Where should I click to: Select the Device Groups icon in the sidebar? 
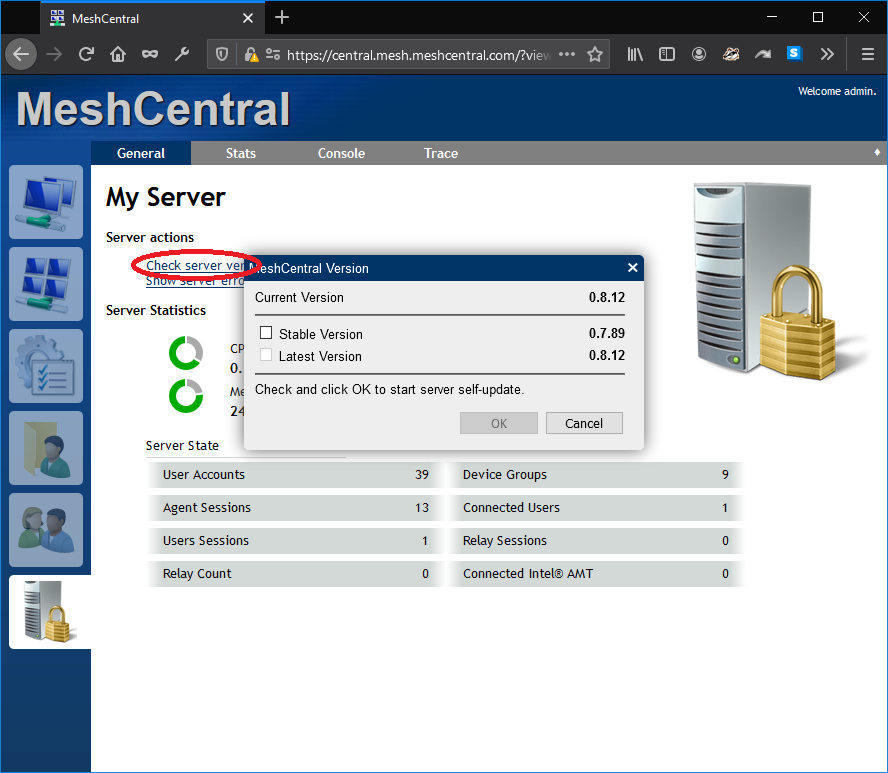pos(45,284)
